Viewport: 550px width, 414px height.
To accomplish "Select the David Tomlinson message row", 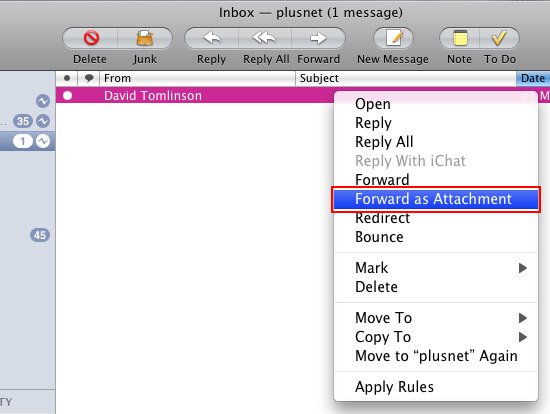I will (x=195, y=95).
